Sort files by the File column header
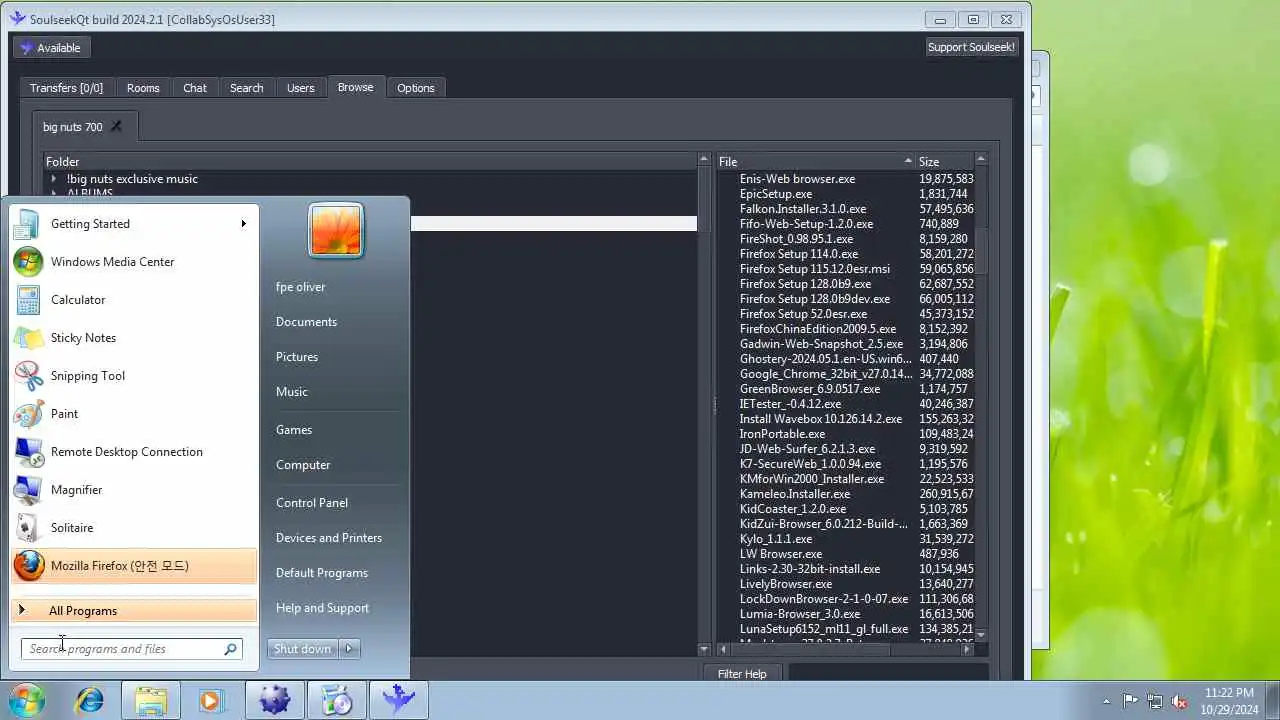Screen dimensions: 1280x720 pyautogui.click(x=815, y=161)
